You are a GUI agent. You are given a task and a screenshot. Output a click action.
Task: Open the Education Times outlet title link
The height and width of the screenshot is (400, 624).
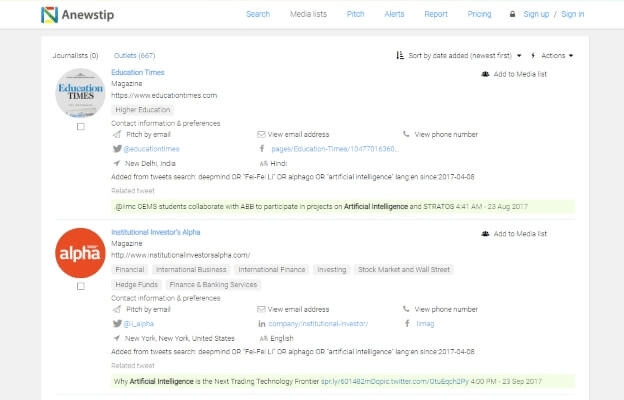pyautogui.click(x=138, y=72)
